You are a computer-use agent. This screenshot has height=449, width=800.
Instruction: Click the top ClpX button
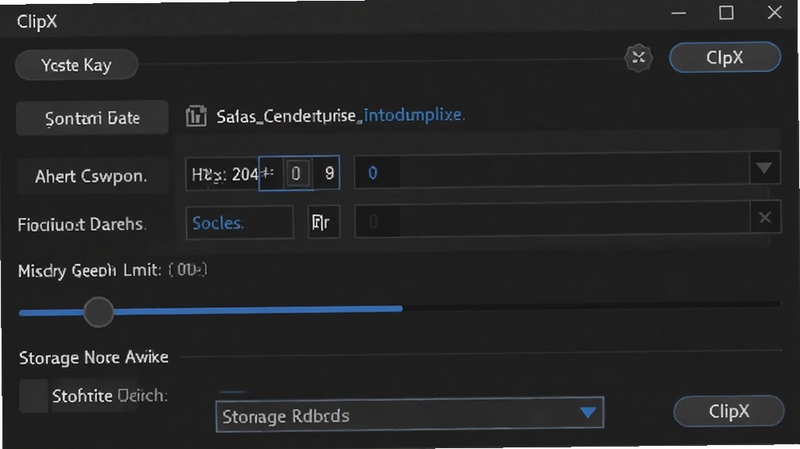pyautogui.click(x=724, y=57)
